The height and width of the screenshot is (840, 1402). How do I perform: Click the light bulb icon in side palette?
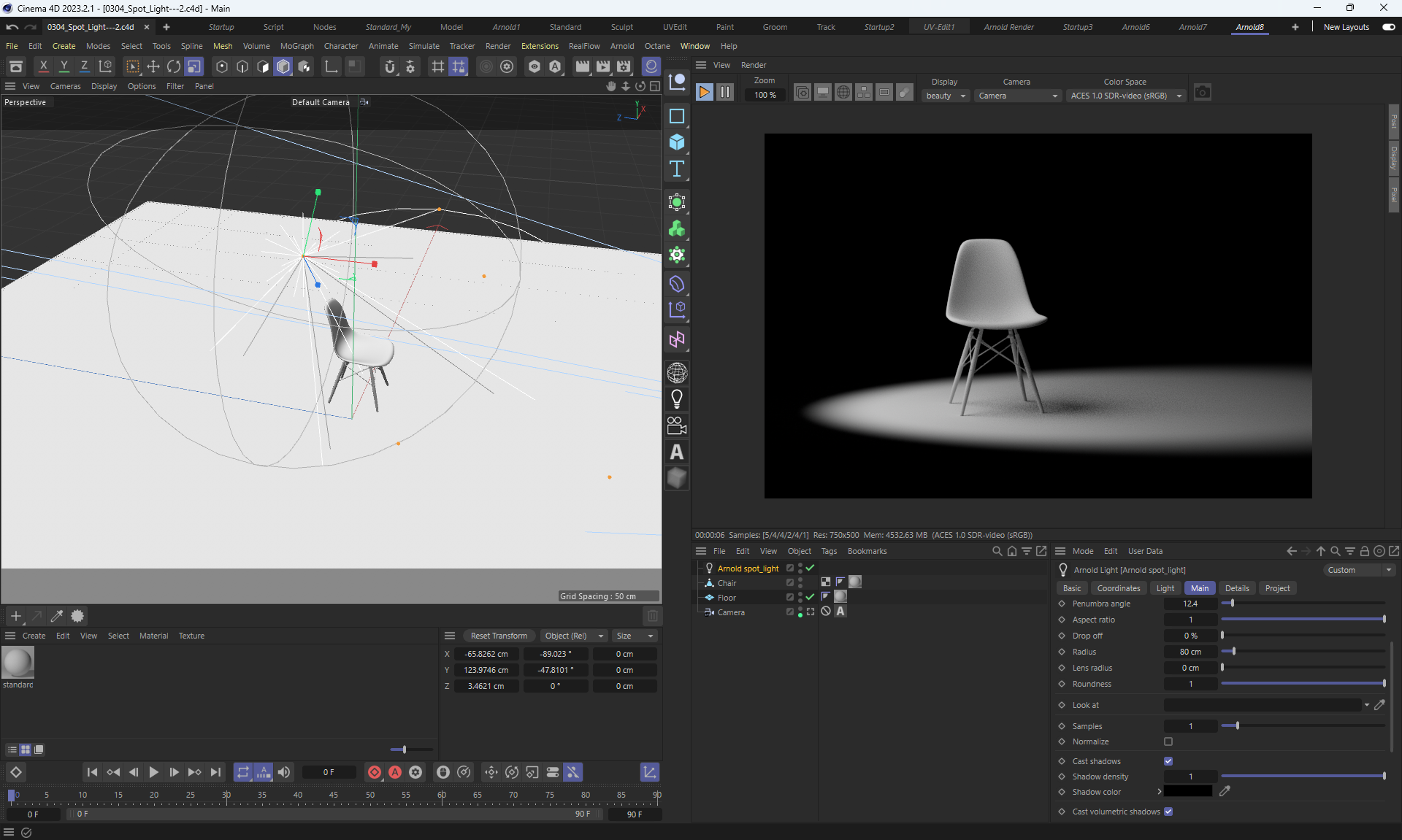(677, 399)
